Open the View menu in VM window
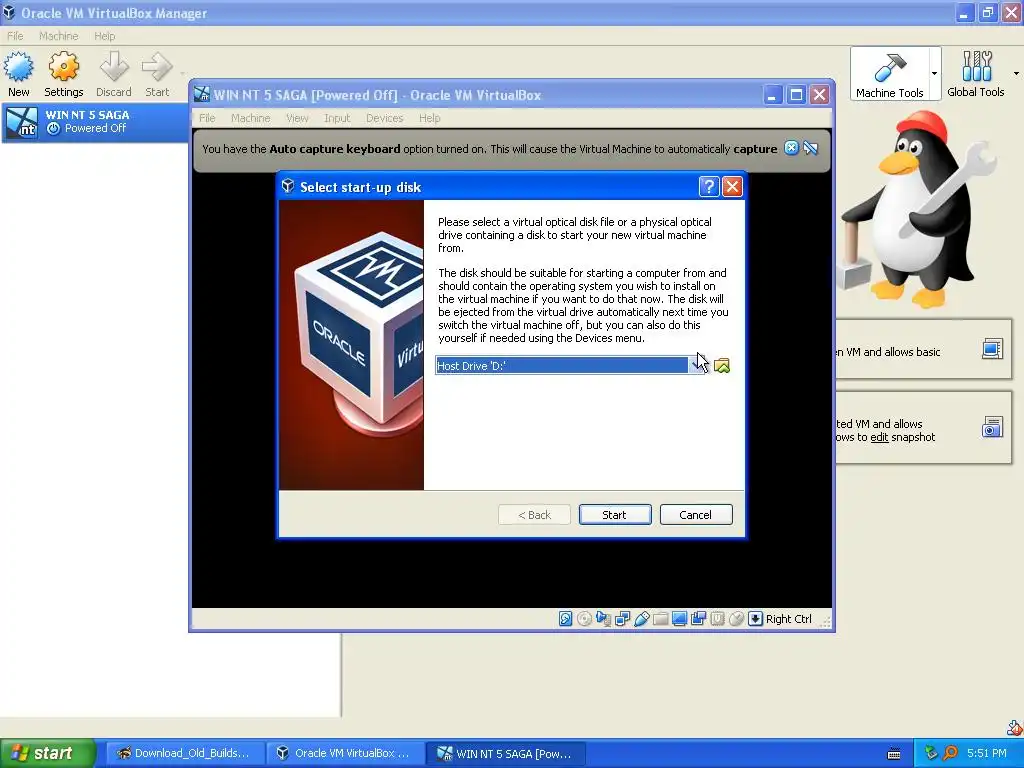 pyautogui.click(x=296, y=118)
